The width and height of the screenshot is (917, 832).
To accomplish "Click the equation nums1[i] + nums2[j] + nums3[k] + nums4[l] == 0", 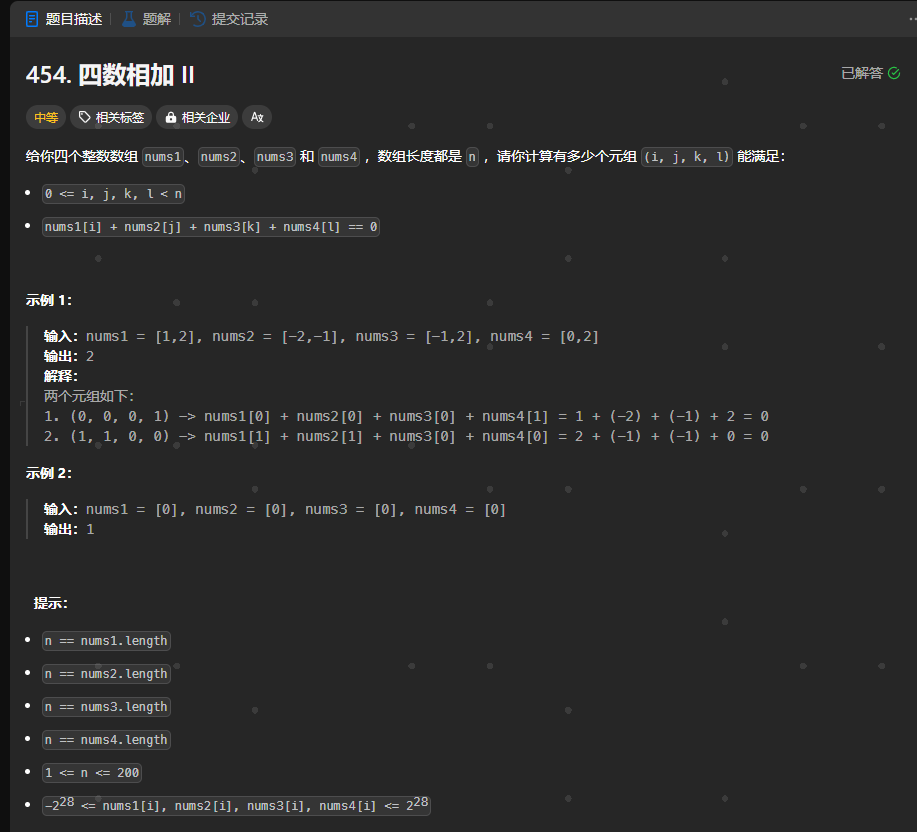I will (x=211, y=227).
